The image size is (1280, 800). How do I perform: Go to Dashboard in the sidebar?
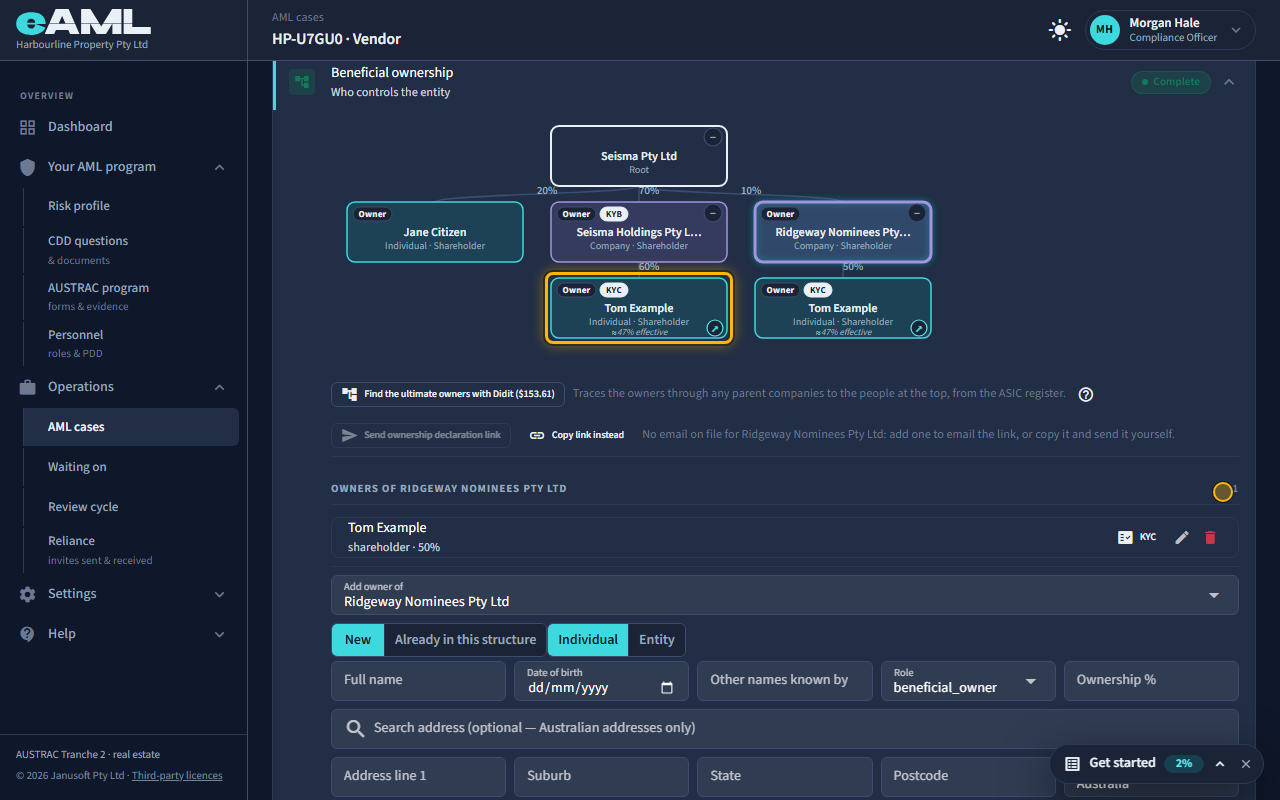click(80, 127)
